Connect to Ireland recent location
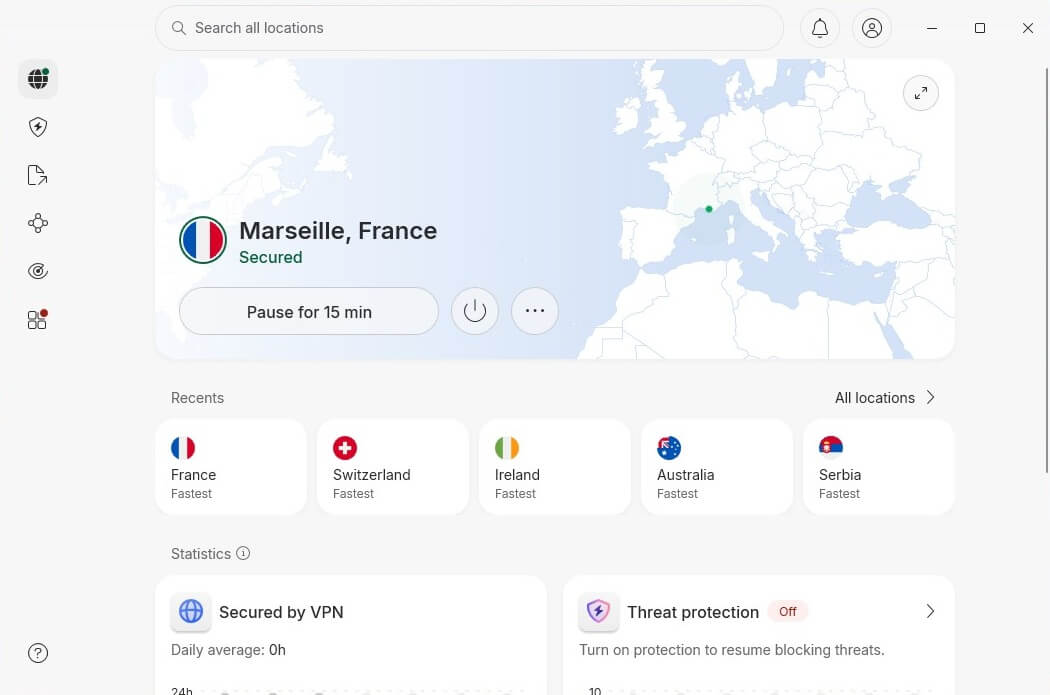Screen dimensions: 1050x695 (x=554, y=467)
